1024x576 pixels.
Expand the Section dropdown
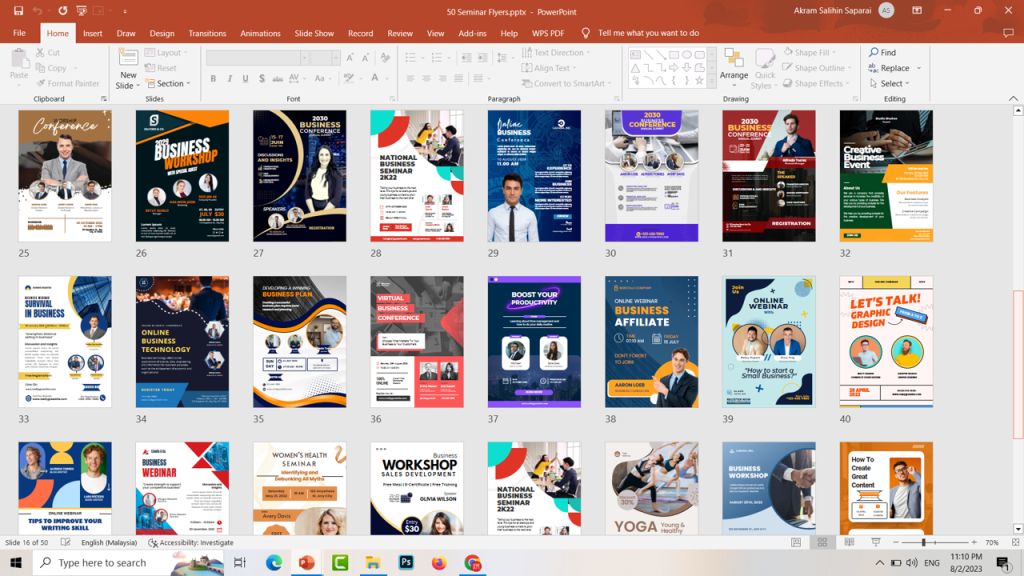point(170,84)
